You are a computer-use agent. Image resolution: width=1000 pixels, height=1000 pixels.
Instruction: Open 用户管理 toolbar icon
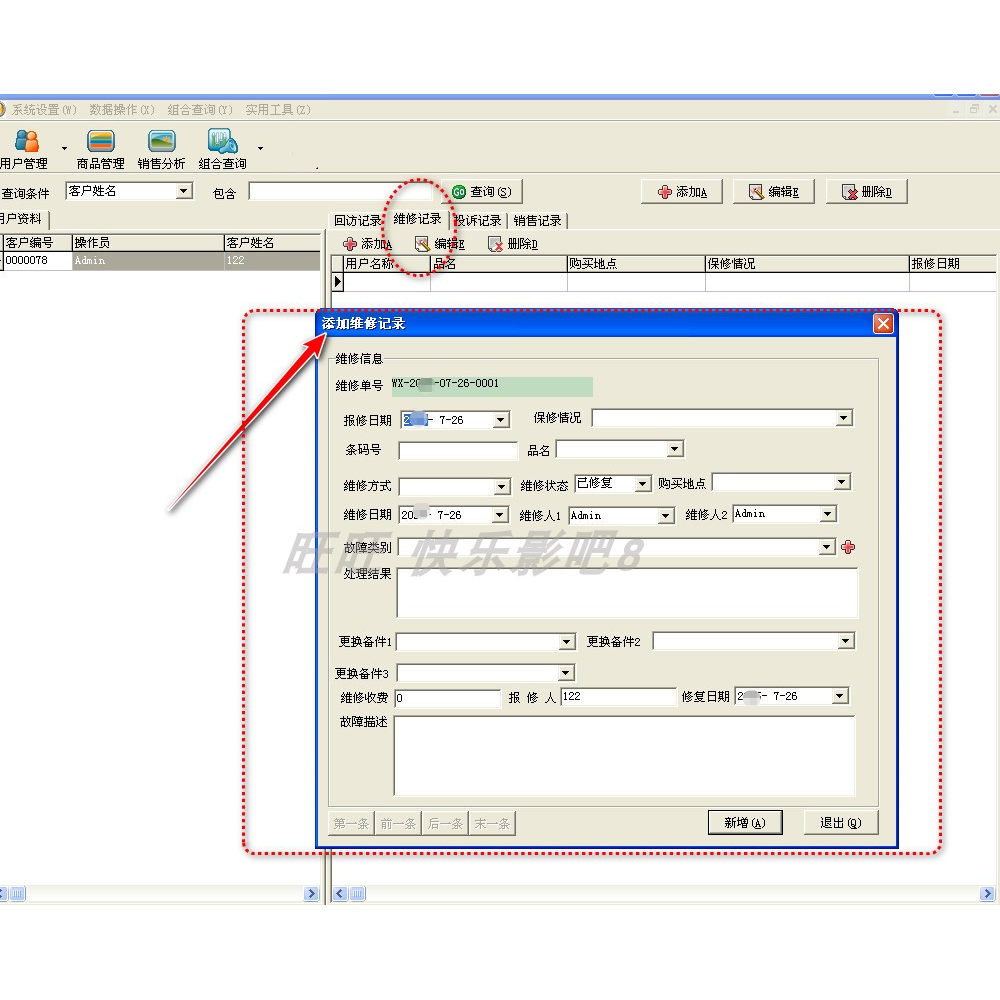pyautogui.click(x=26, y=149)
